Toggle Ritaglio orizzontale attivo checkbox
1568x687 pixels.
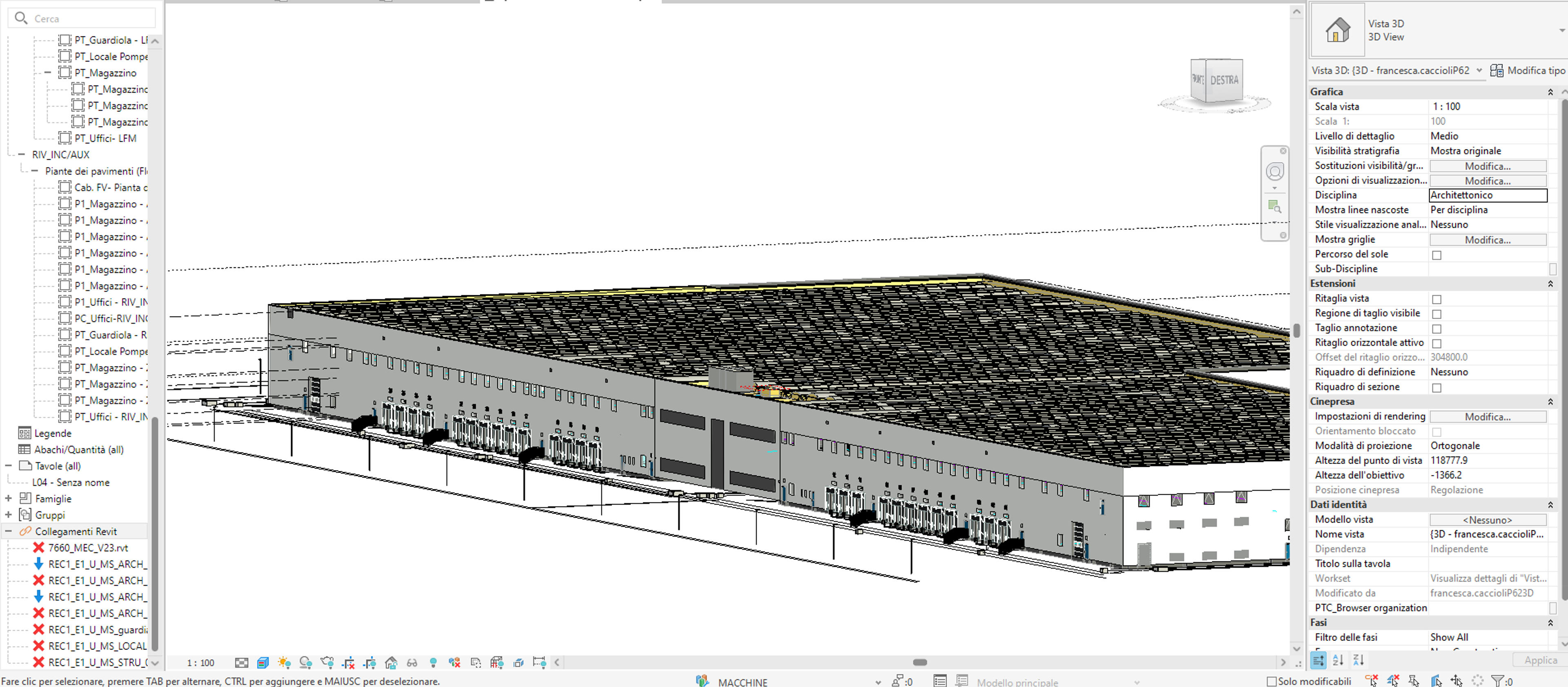tap(1437, 343)
